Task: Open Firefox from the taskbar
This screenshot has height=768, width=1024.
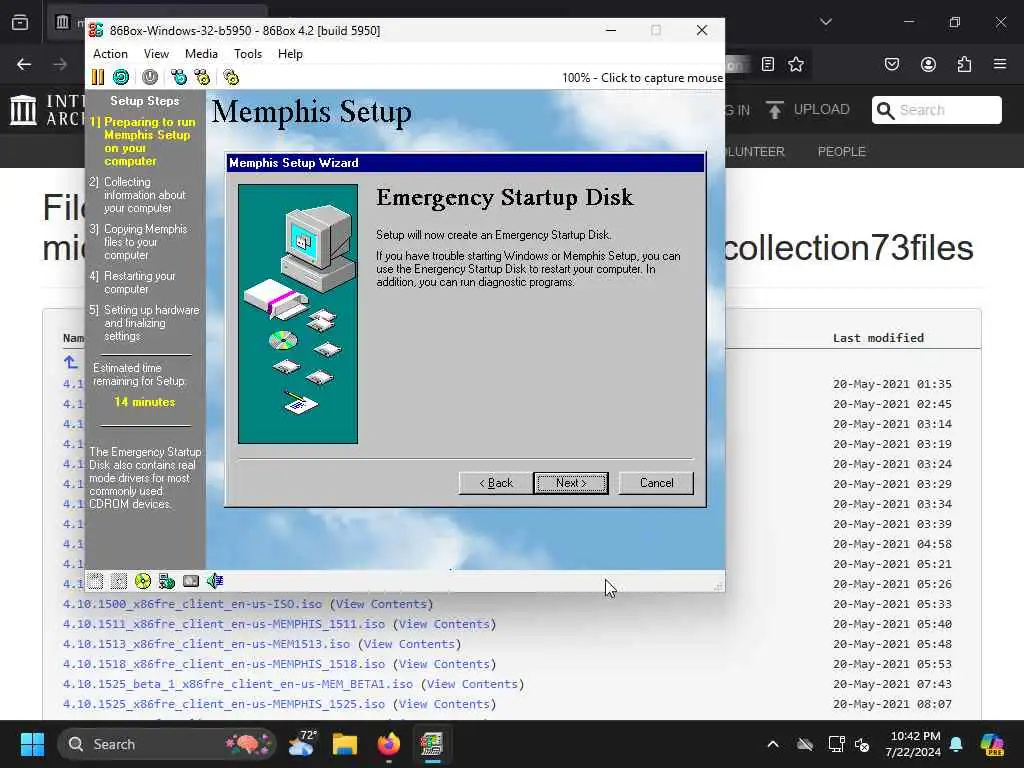Action: click(x=389, y=744)
